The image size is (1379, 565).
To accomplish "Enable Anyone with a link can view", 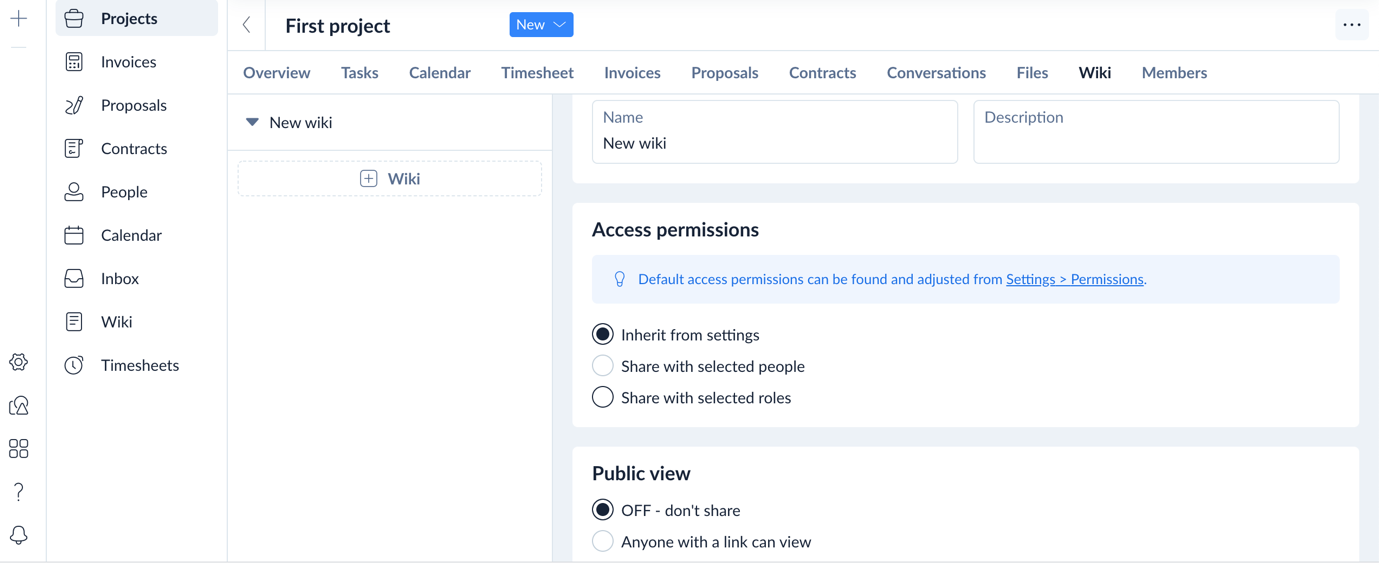I will tap(603, 542).
